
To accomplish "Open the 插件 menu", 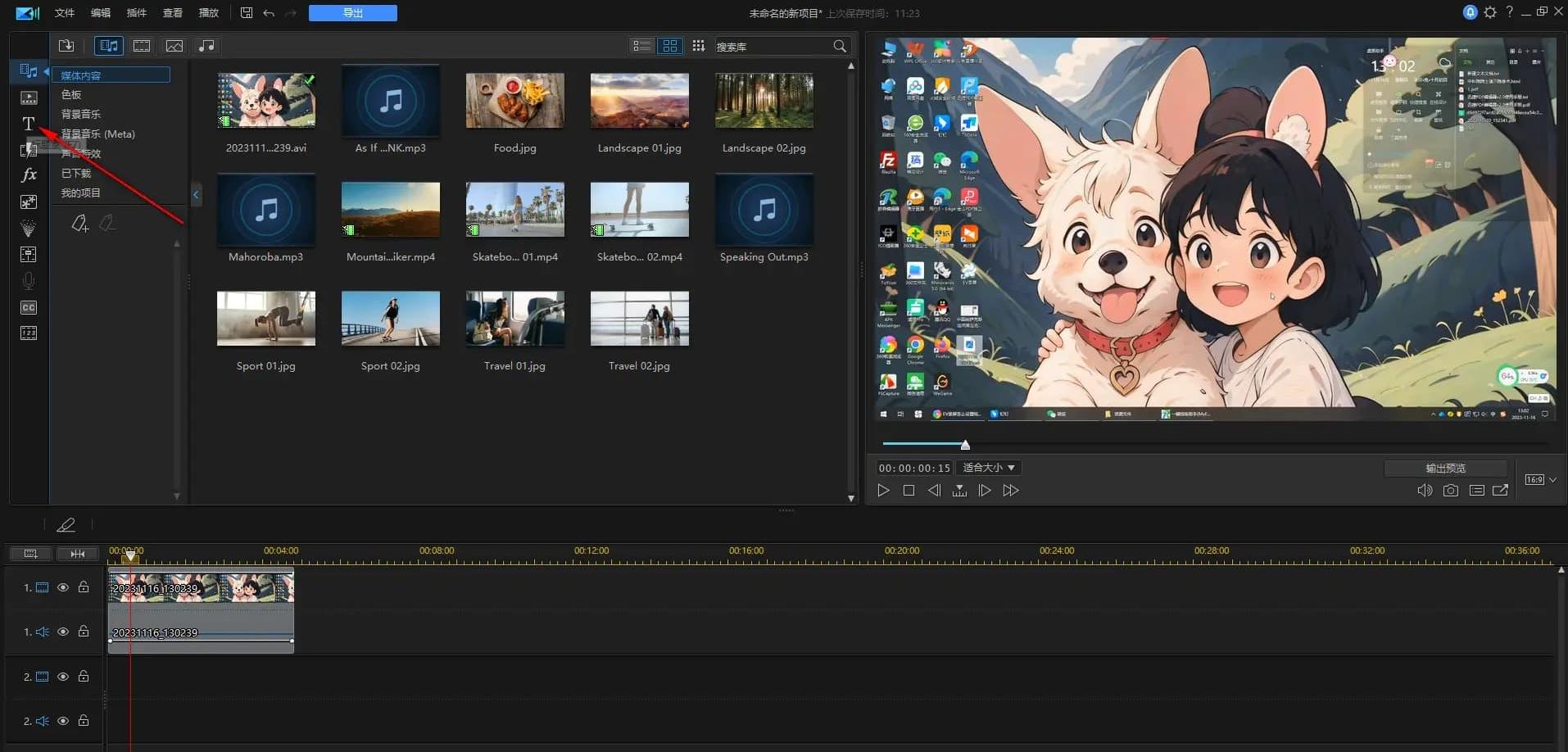I will coord(137,13).
